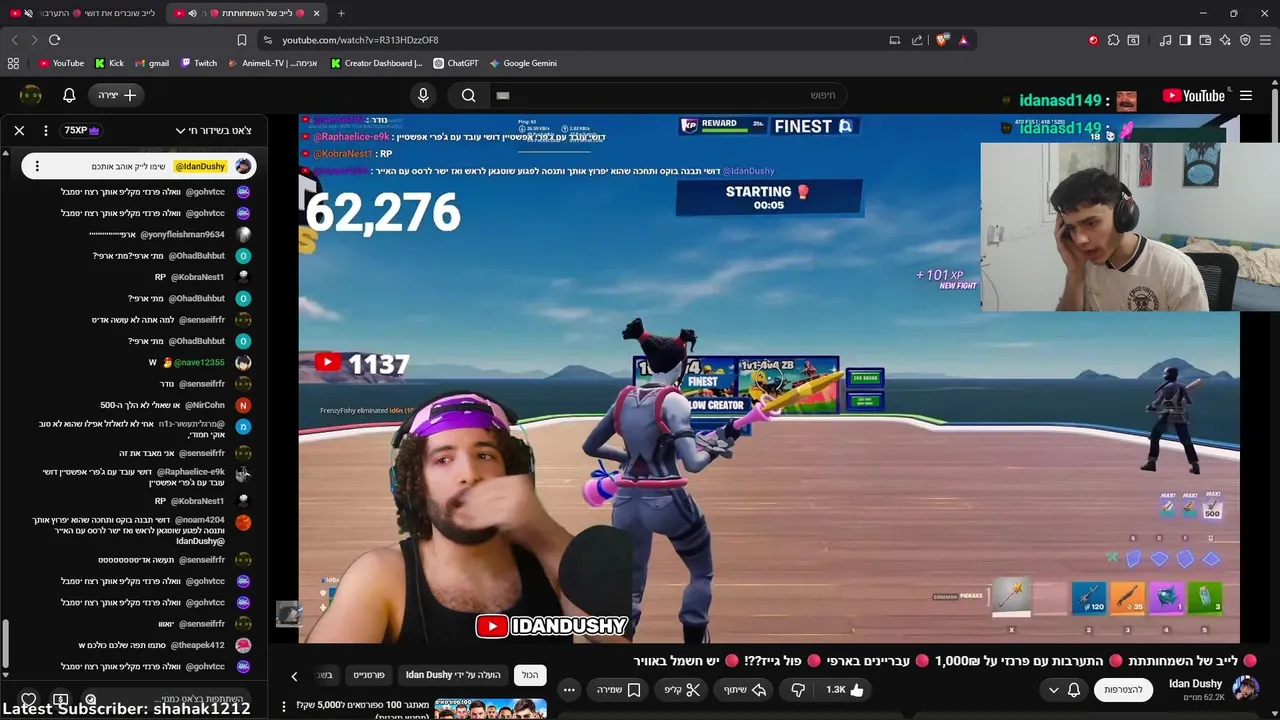The width and height of the screenshot is (1280, 720).
Task: Click the live chat scrollbar
Action: pyautogui.click(x=5, y=645)
